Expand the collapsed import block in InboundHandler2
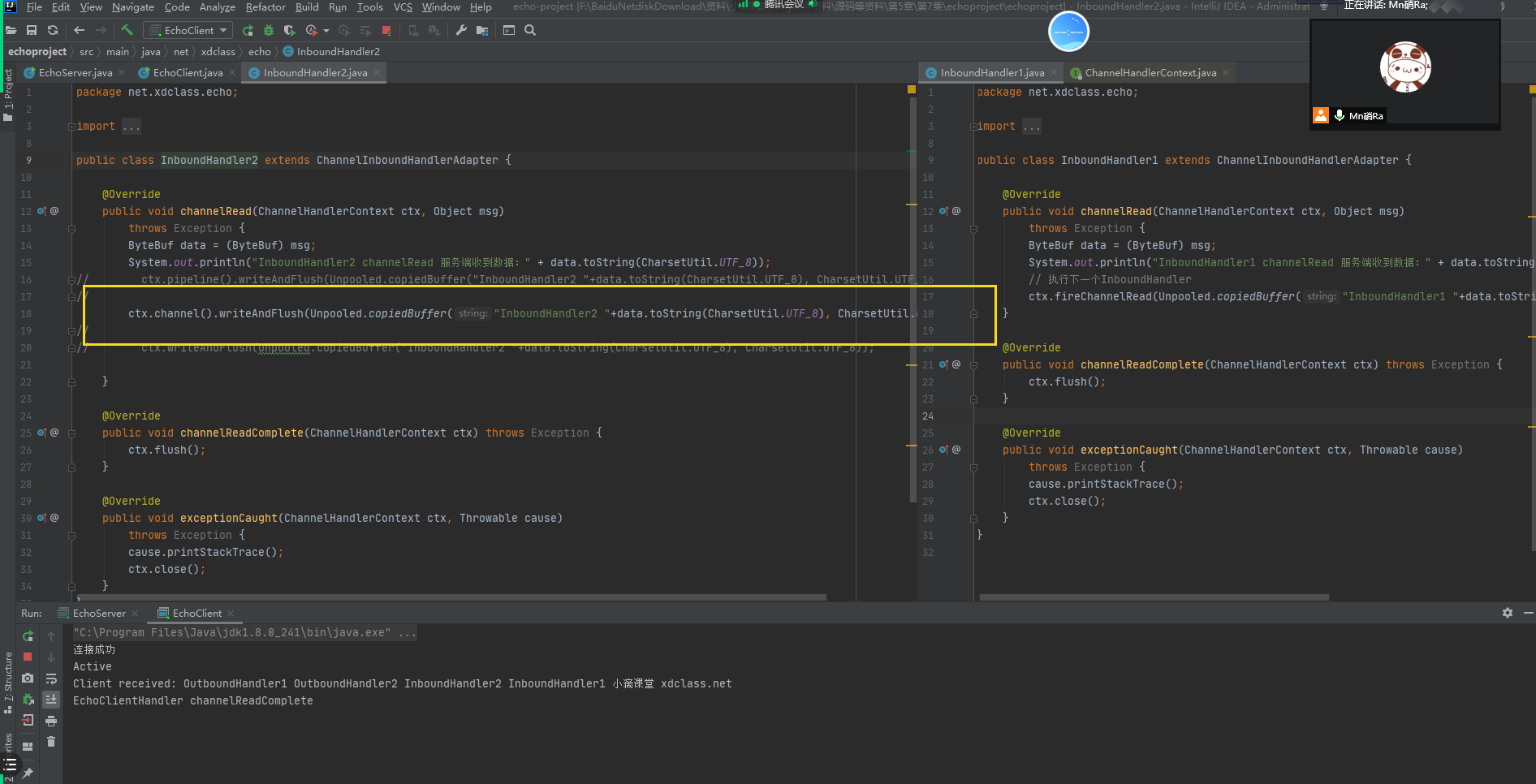Viewport: 1536px width, 784px height. click(x=132, y=127)
